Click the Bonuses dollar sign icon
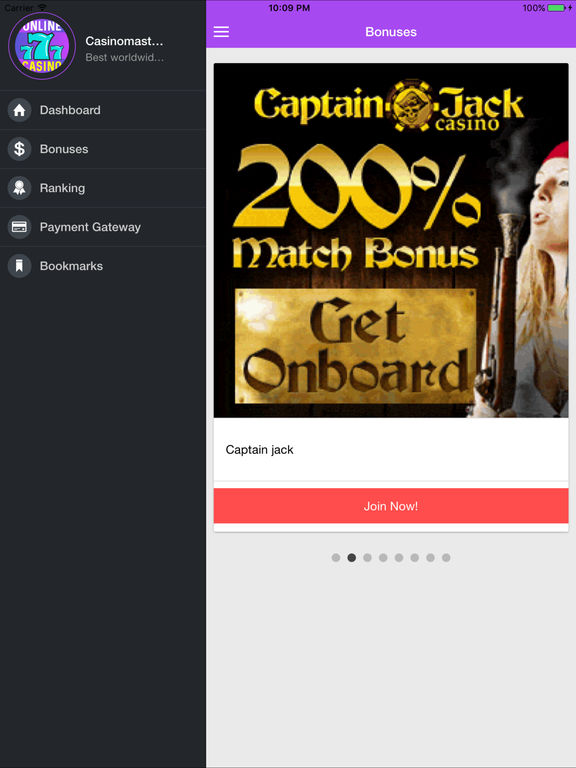This screenshot has width=576, height=768. click(19, 149)
